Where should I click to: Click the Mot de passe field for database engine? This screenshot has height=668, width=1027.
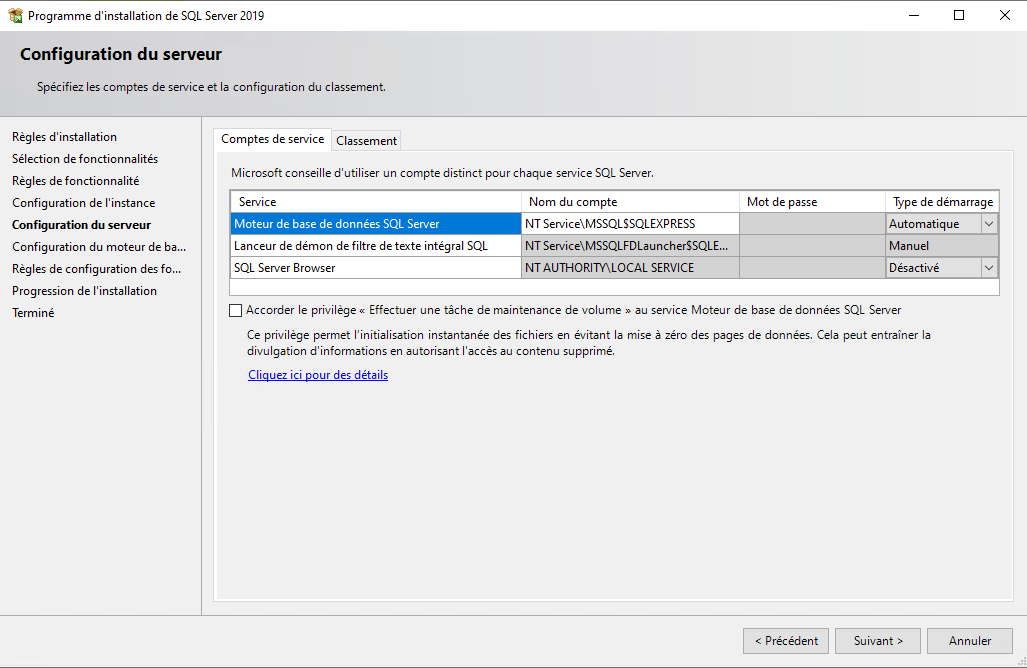(x=812, y=224)
